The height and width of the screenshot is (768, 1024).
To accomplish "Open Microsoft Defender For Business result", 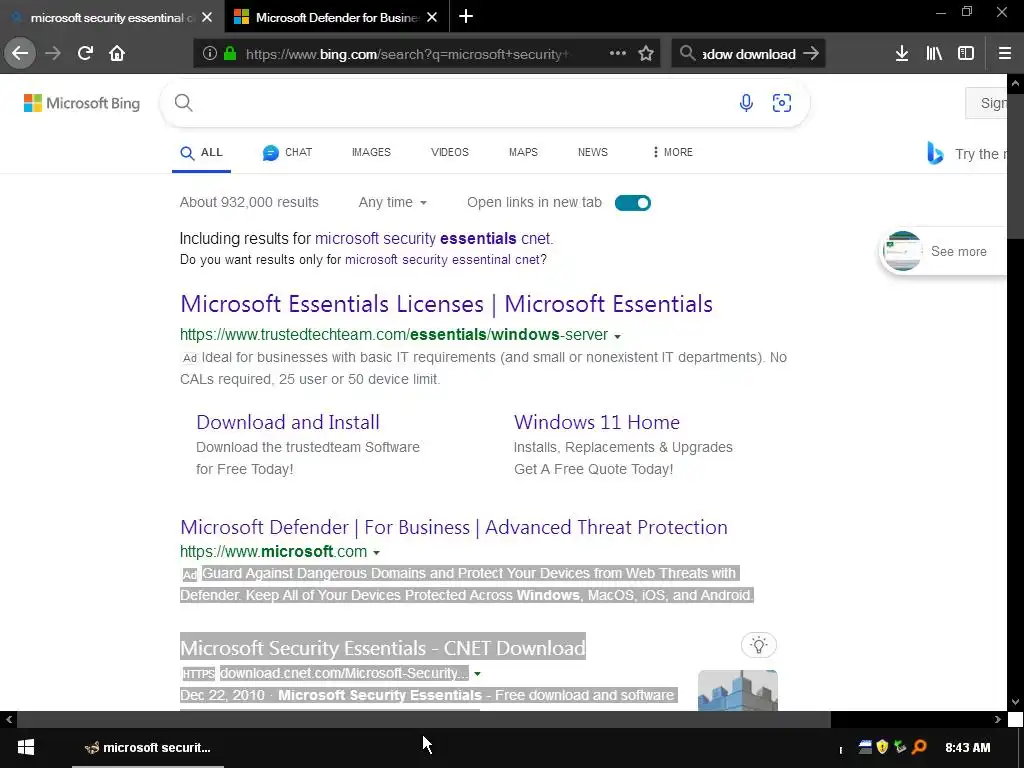I will [x=453, y=527].
